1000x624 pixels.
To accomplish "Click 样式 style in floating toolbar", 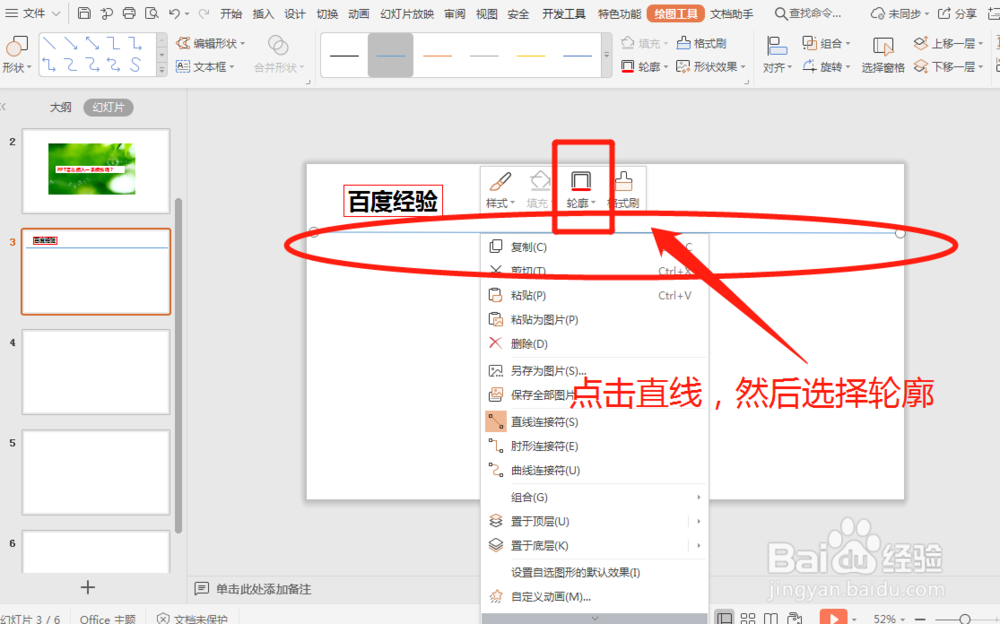I will click(501, 189).
